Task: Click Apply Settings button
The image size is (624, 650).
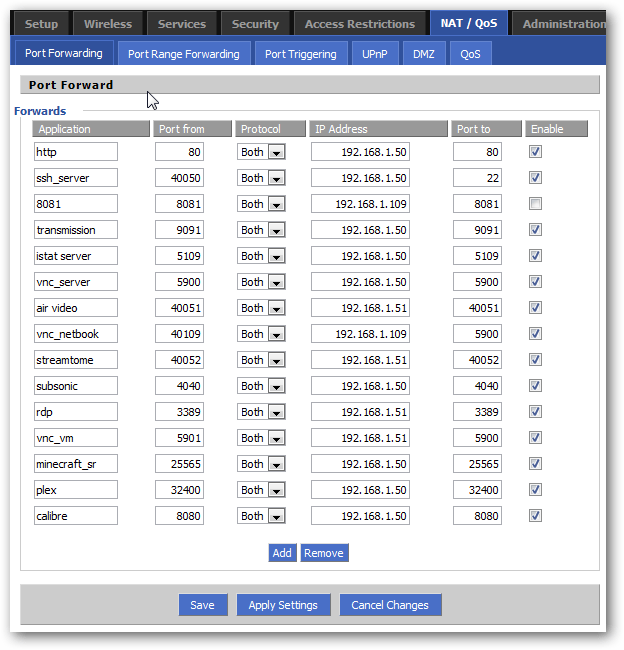Action: (x=283, y=605)
